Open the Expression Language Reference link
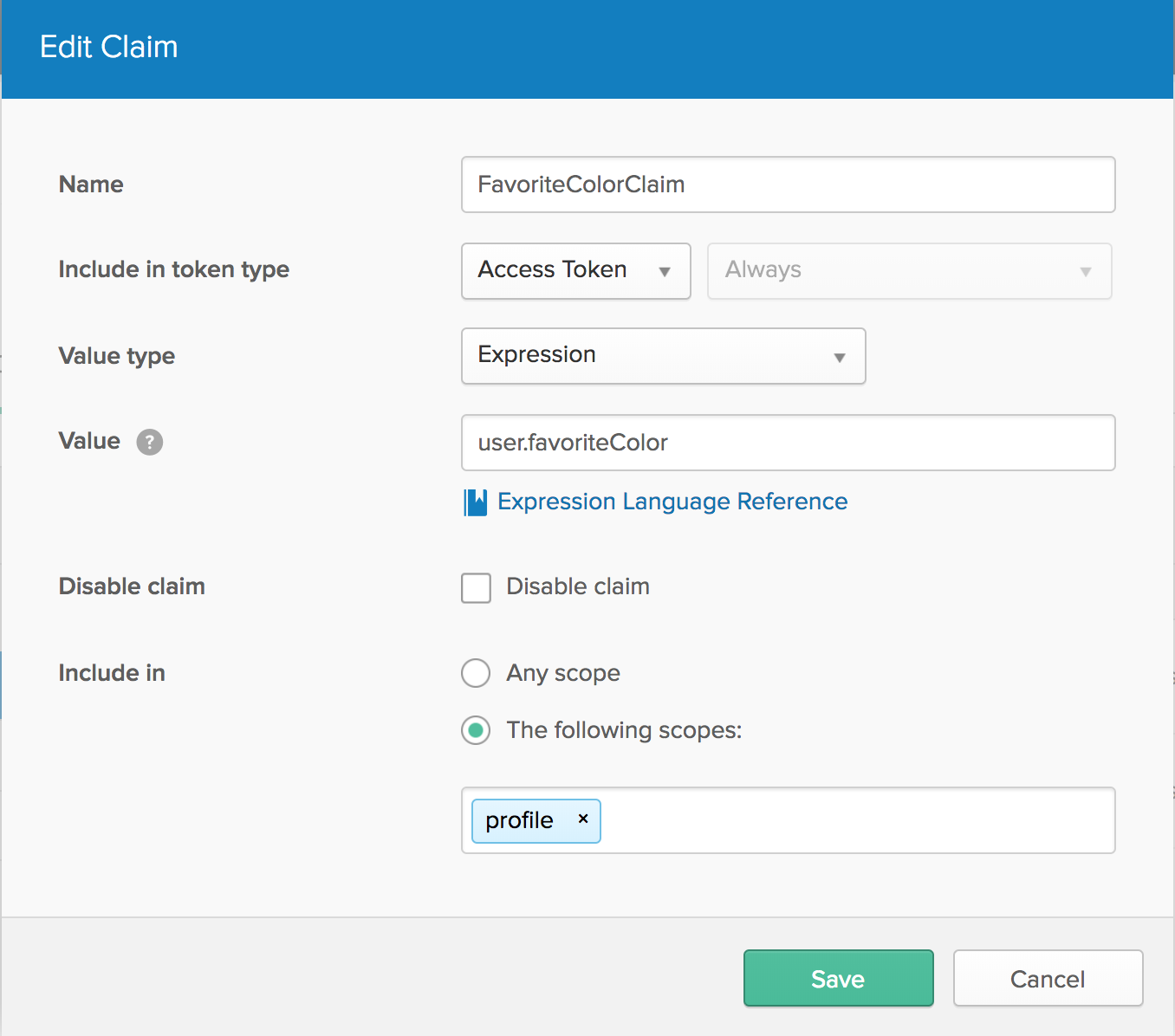The width and height of the screenshot is (1175, 1036). (672, 502)
